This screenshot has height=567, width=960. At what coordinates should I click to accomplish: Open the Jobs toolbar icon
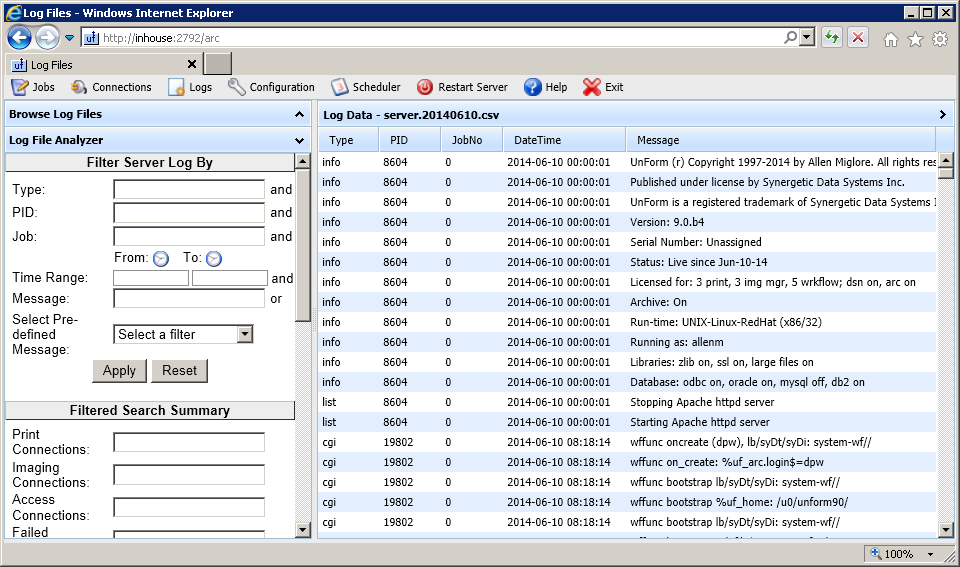tap(19, 87)
